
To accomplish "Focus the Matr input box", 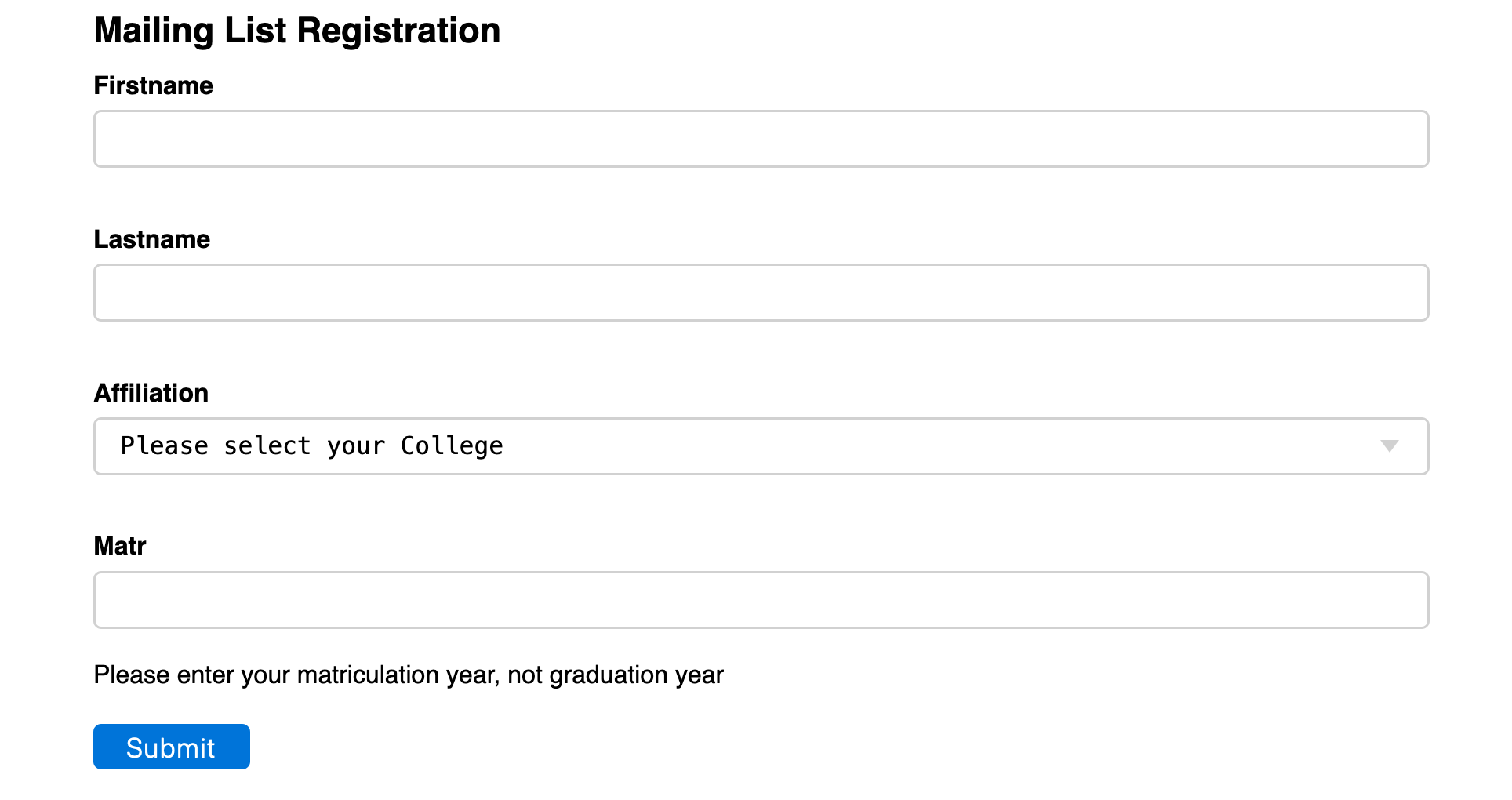I will (761, 600).
